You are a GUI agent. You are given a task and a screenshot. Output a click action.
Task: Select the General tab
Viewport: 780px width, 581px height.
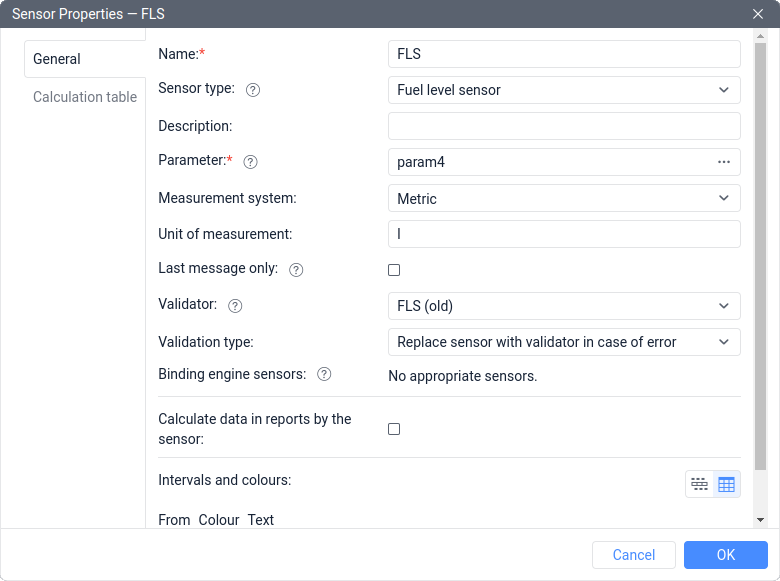pyautogui.click(x=57, y=59)
